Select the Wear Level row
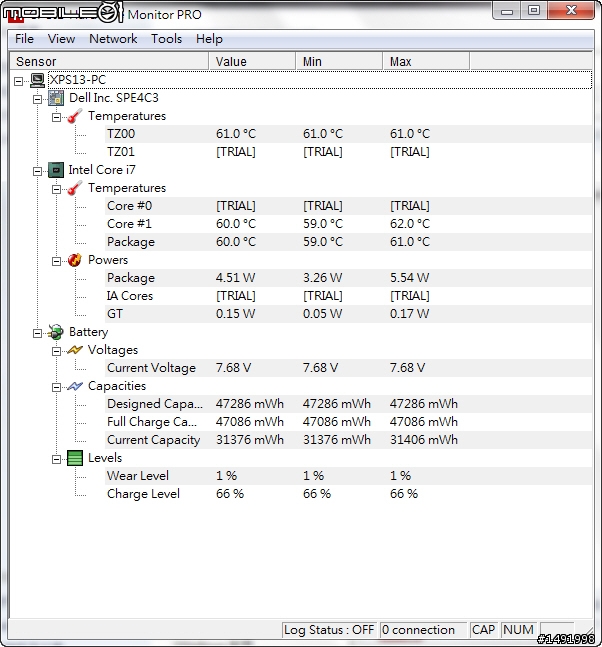This screenshot has height=647, width=602. (349, 476)
